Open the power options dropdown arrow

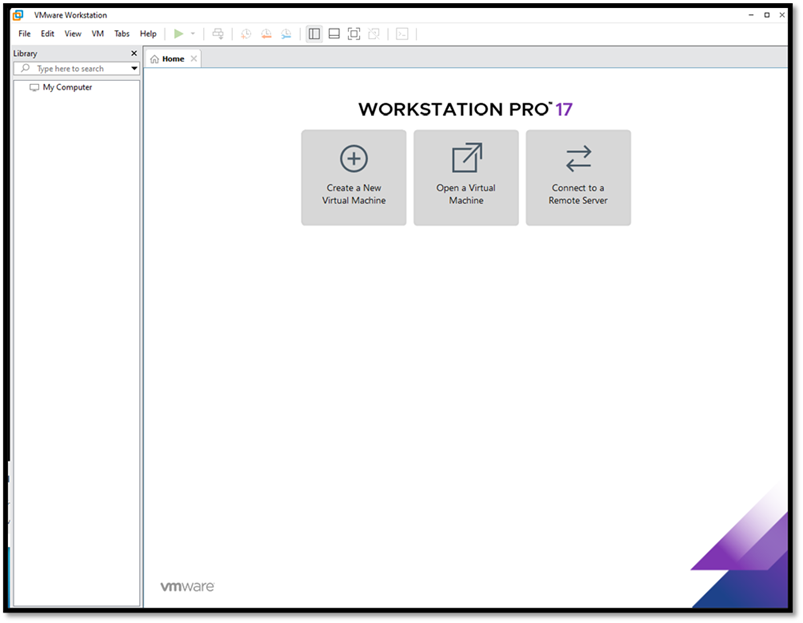pyautogui.click(x=193, y=34)
